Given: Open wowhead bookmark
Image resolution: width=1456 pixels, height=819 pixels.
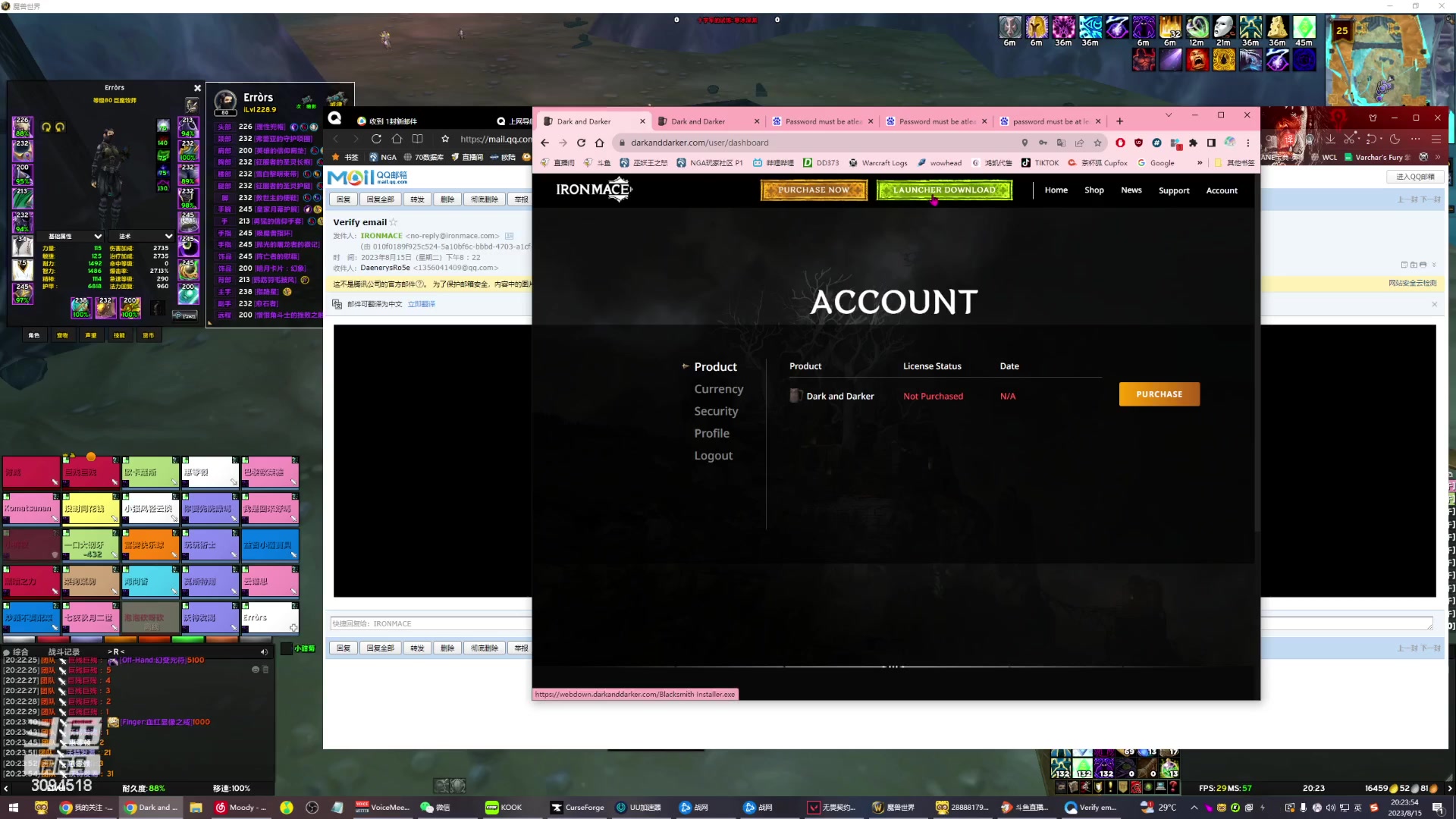Looking at the screenshot, I should click(x=939, y=163).
